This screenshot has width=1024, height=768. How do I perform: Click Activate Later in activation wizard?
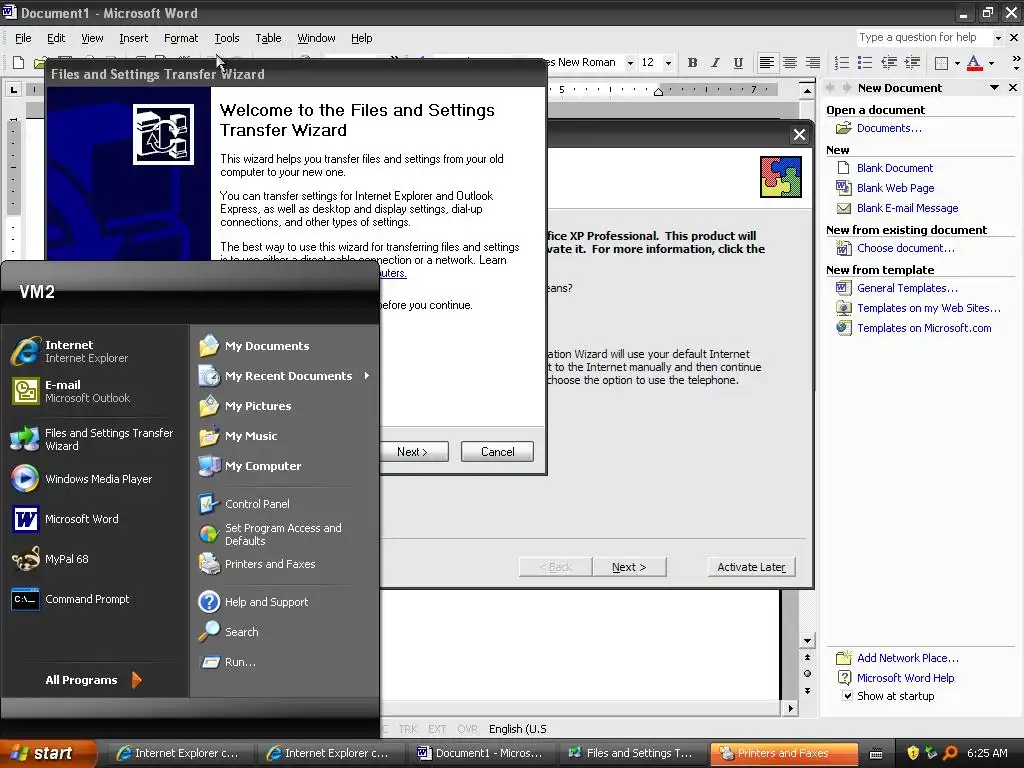(x=752, y=567)
